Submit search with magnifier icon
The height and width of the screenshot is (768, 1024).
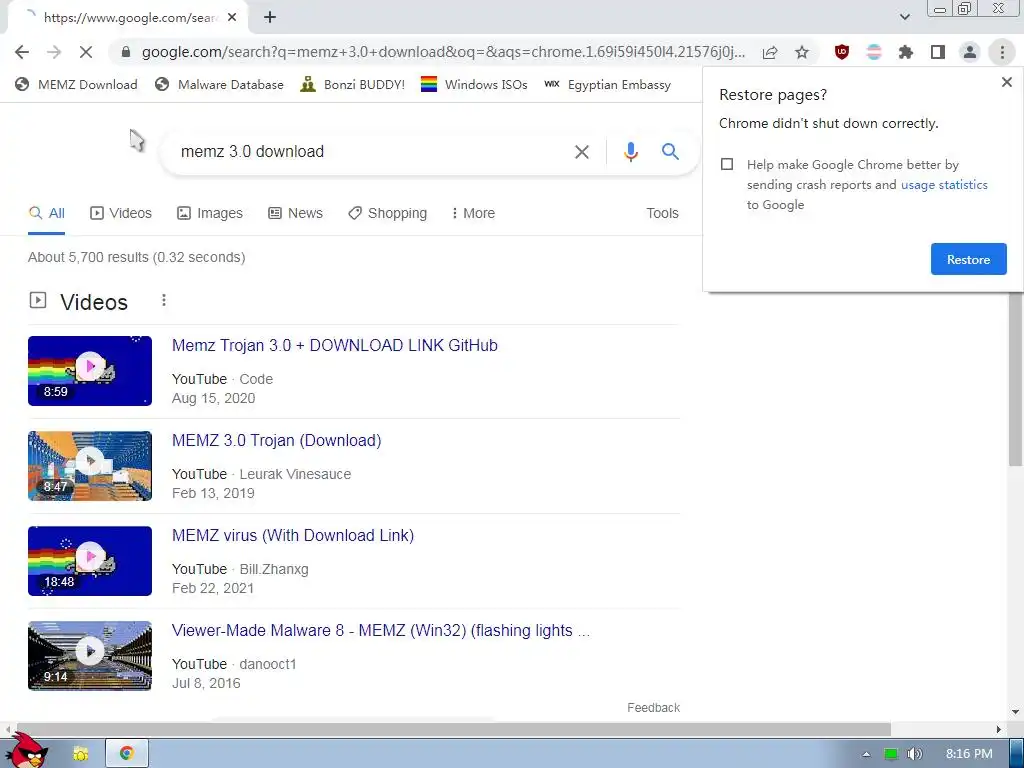pyautogui.click(x=670, y=152)
